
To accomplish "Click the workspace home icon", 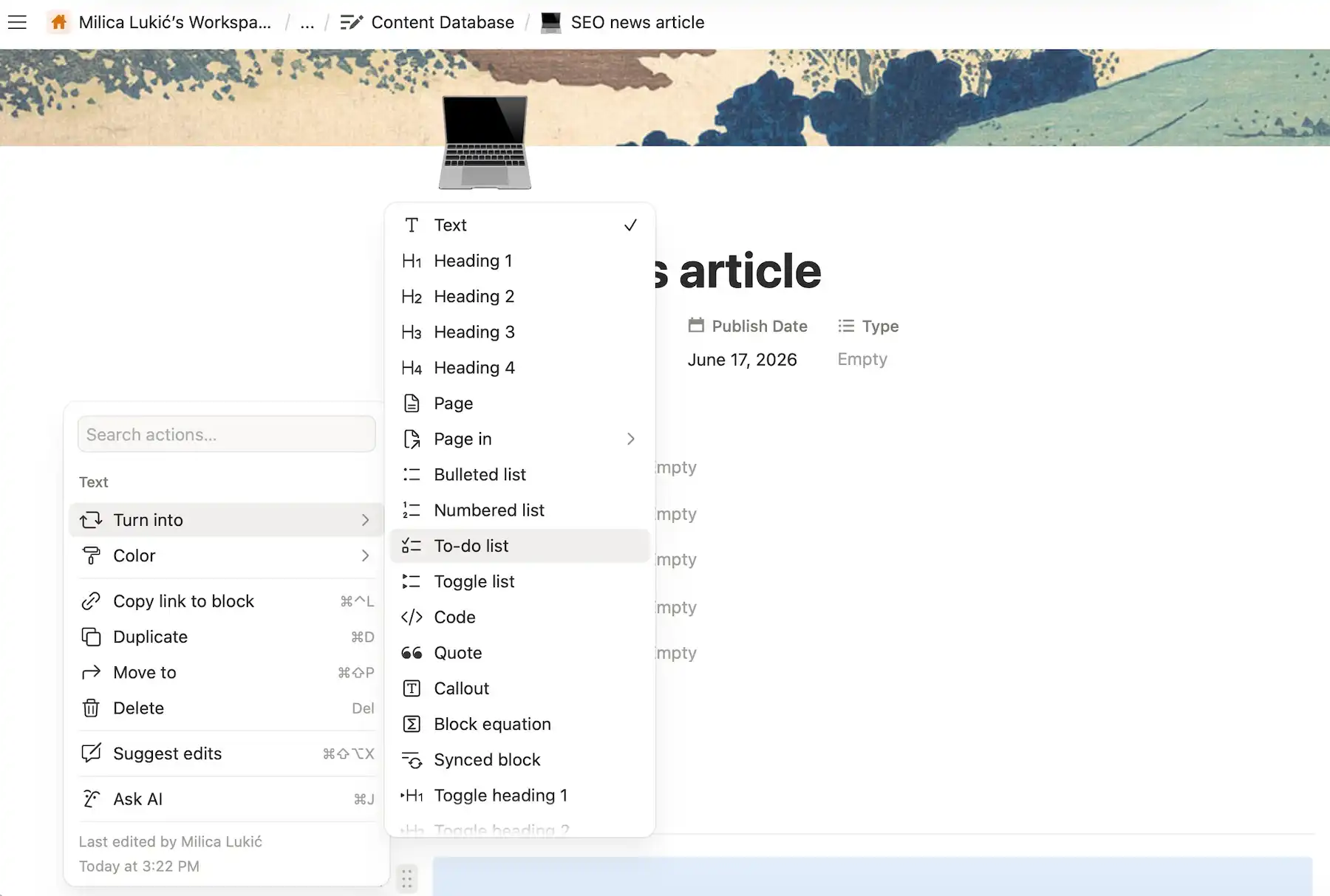I will pos(59,22).
